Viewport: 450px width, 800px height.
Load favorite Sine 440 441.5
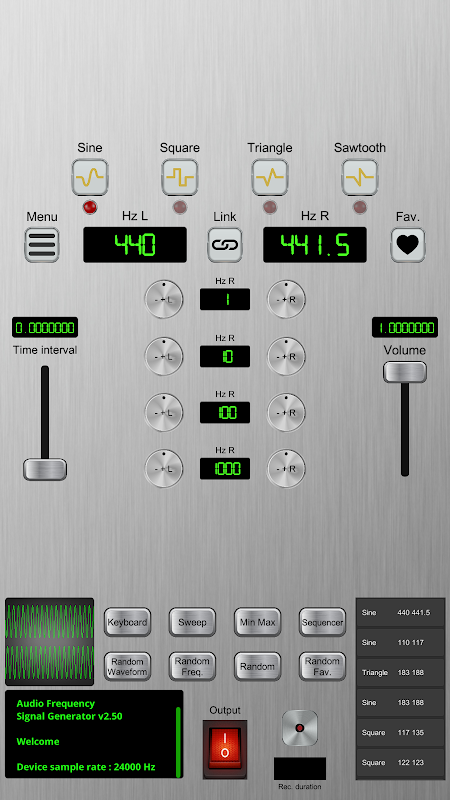click(401, 612)
